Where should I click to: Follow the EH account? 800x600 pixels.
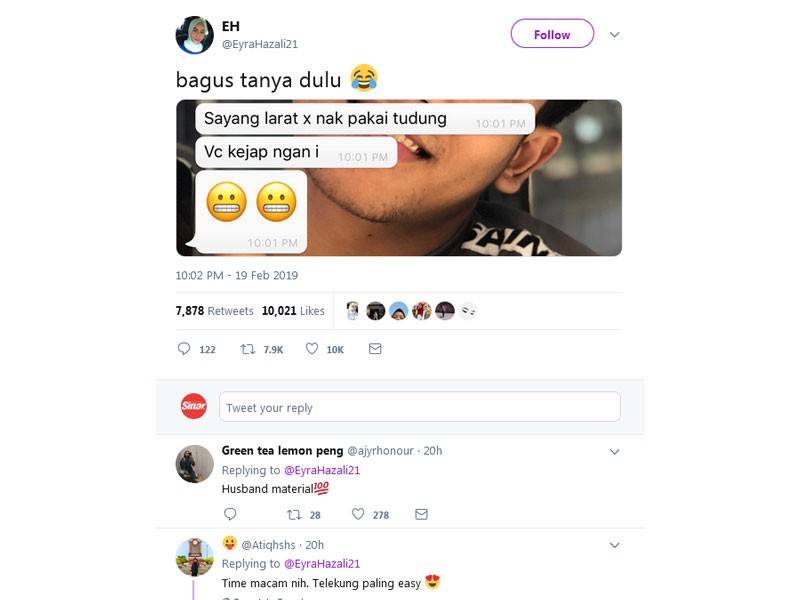tap(551, 34)
